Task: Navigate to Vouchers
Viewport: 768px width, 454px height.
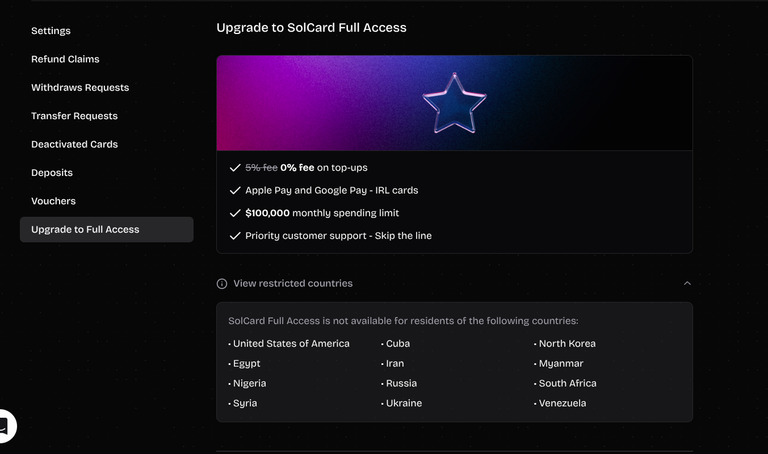Action: (53, 201)
